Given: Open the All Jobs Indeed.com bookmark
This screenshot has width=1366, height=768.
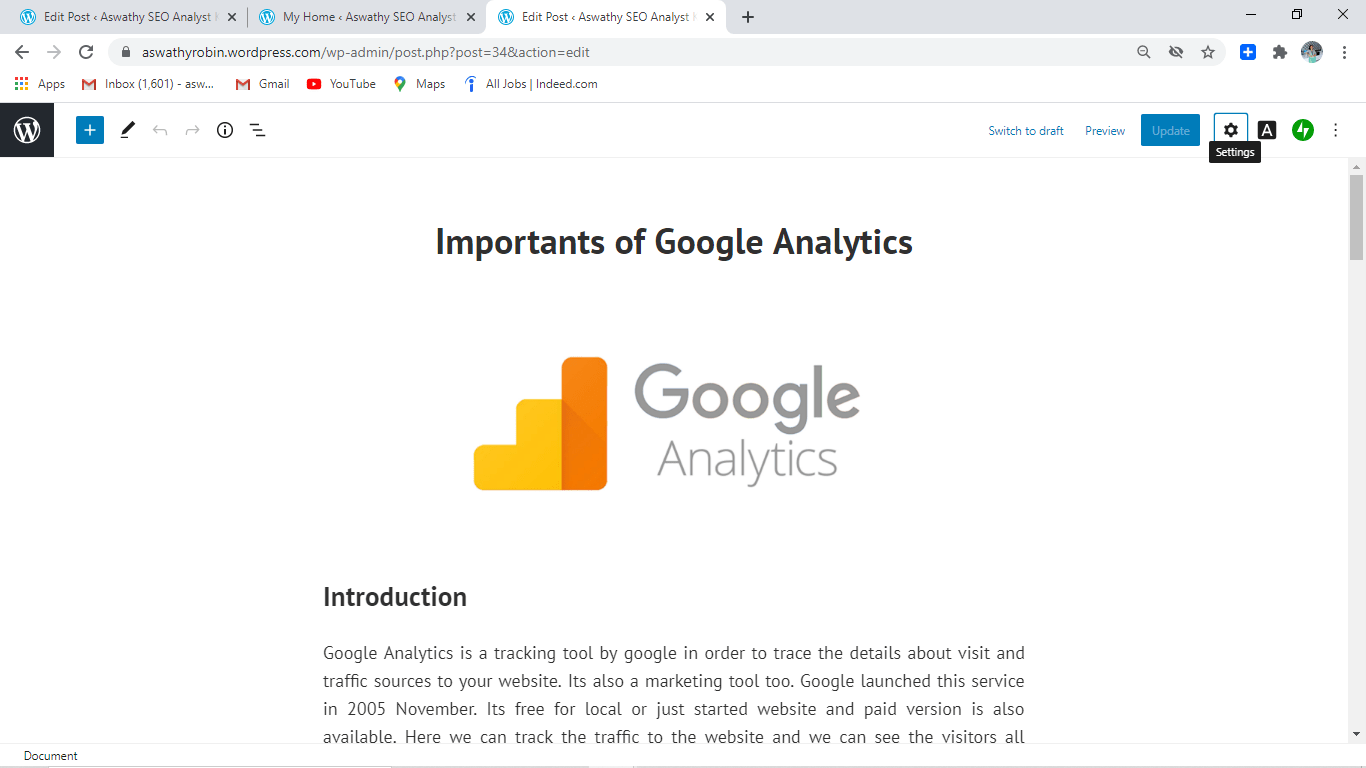Looking at the screenshot, I should coord(531,84).
